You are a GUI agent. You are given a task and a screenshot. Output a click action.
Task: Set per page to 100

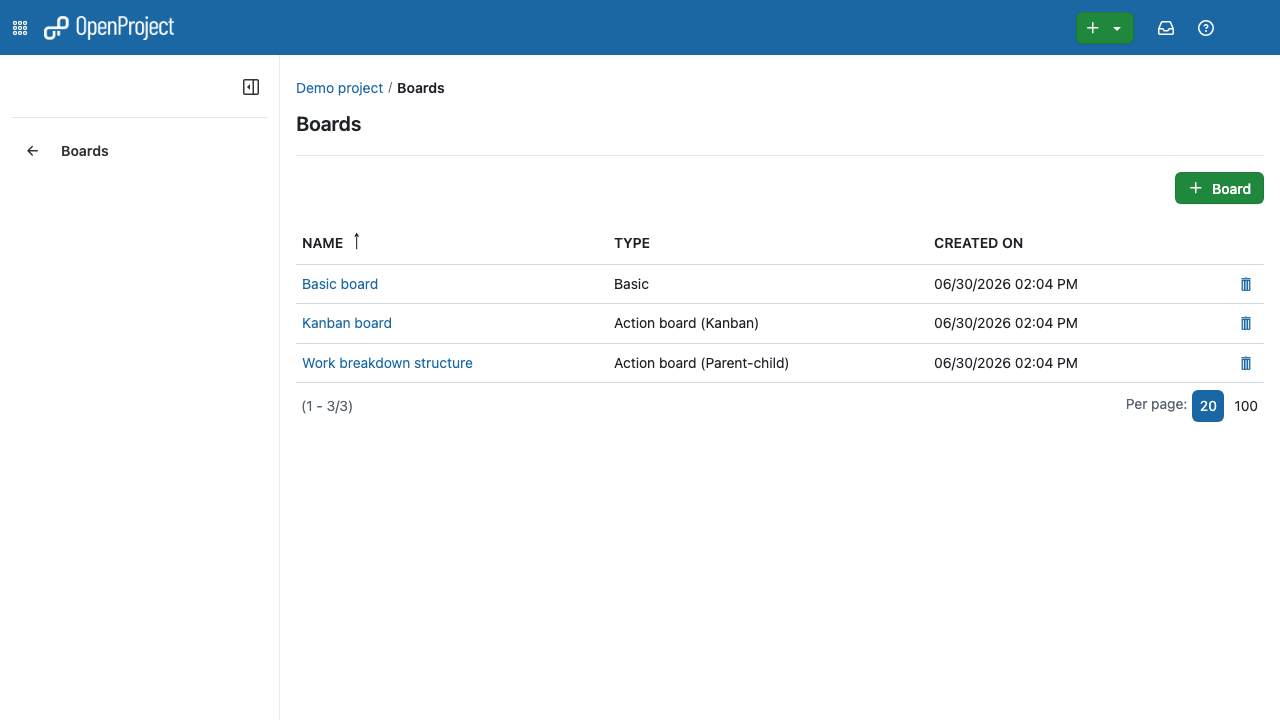(x=1246, y=406)
